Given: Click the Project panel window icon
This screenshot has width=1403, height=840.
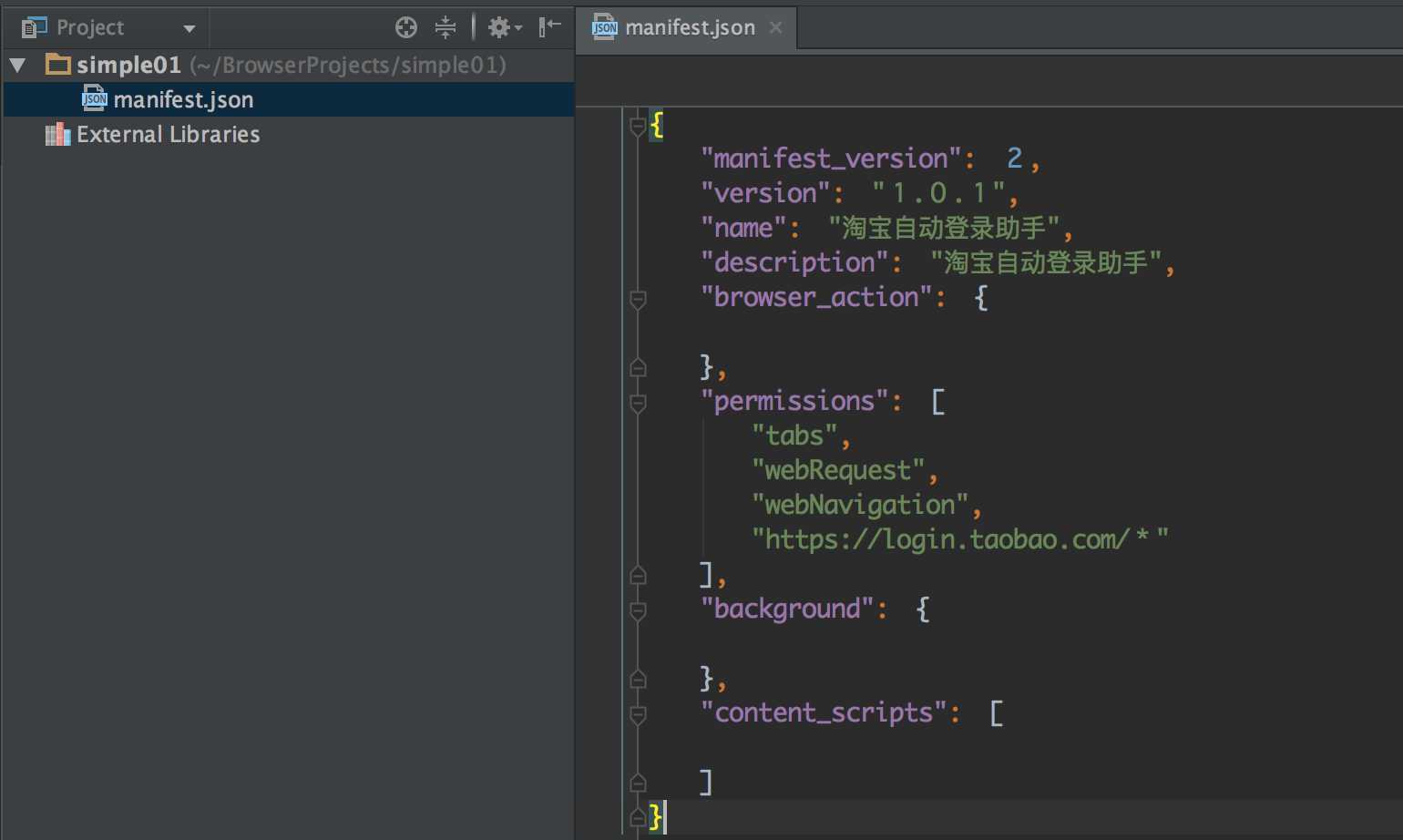Looking at the screenshot, I should (34, 27).
